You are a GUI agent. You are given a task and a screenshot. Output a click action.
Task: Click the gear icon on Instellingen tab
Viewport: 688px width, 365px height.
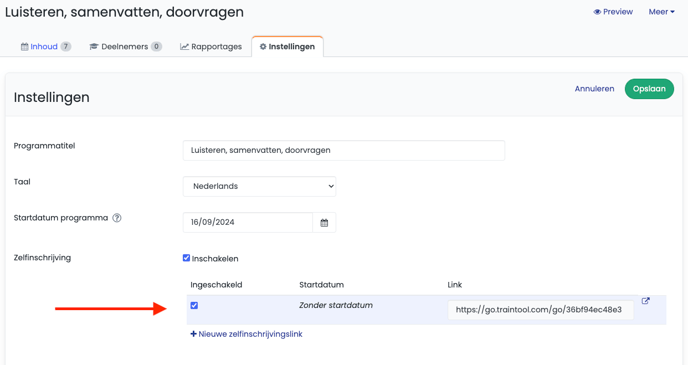click(x=263, y=47)
